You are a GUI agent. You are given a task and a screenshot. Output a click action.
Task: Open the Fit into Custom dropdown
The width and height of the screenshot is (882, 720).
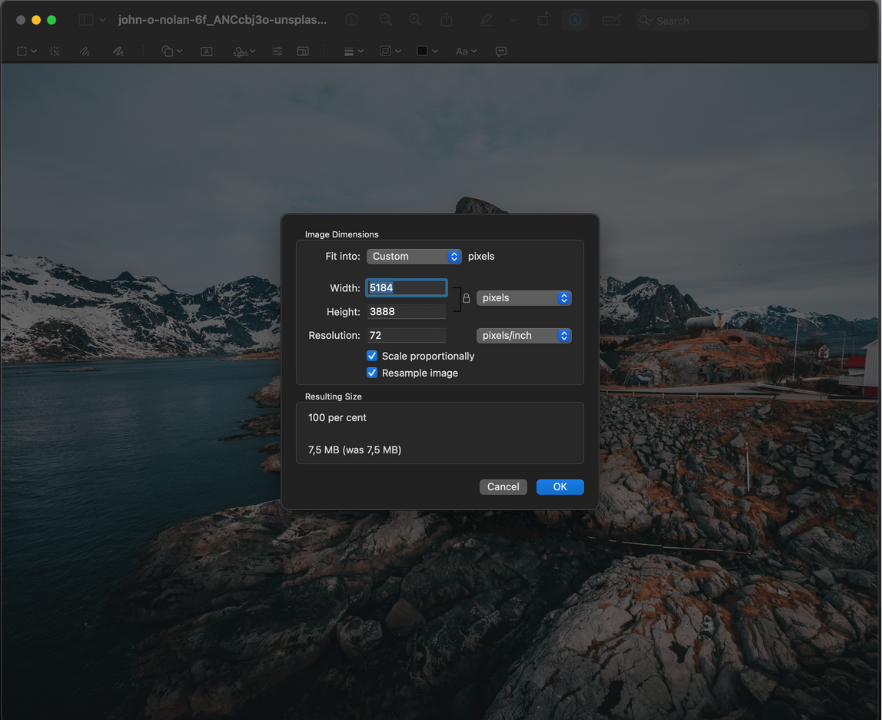click(414, 256)
